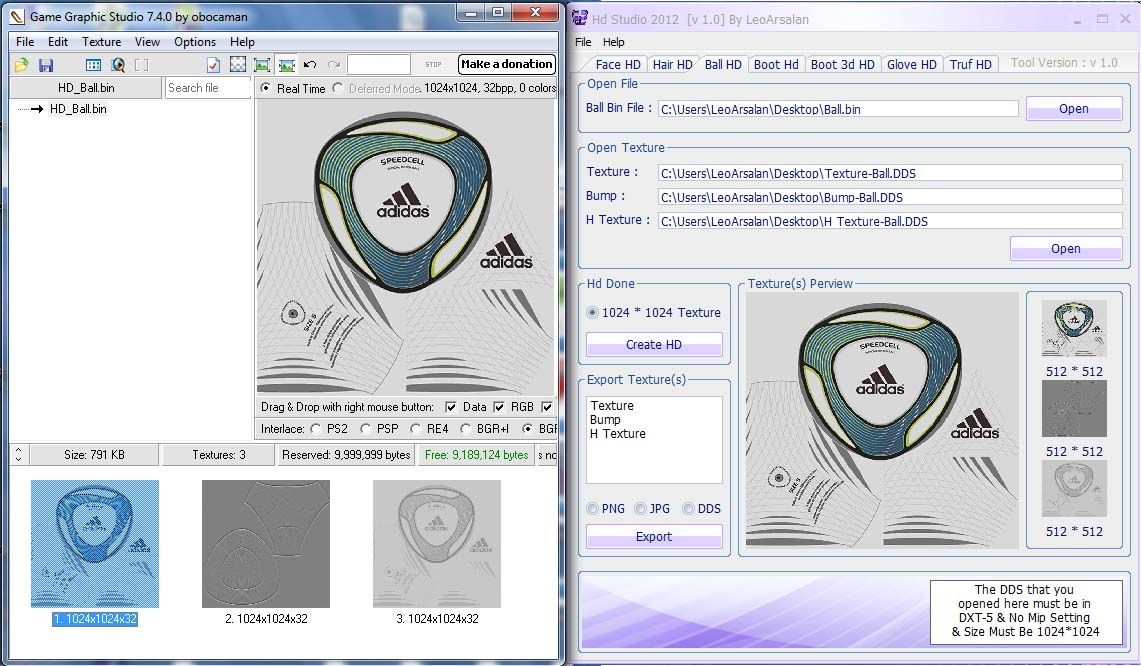Select HD_Ball.bin in the file tree
This screenshot has width=1141, height=666.
click(78, 109)
